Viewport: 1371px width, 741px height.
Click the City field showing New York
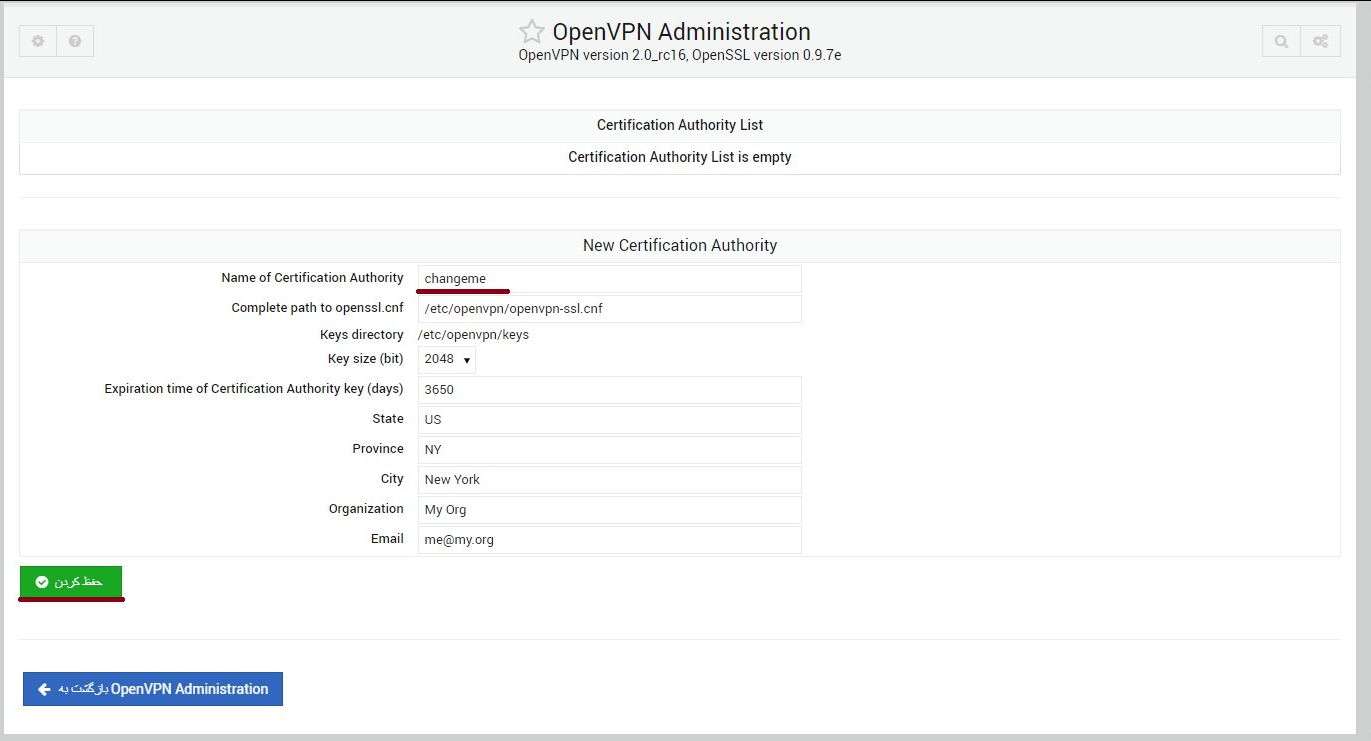point(609,480)
